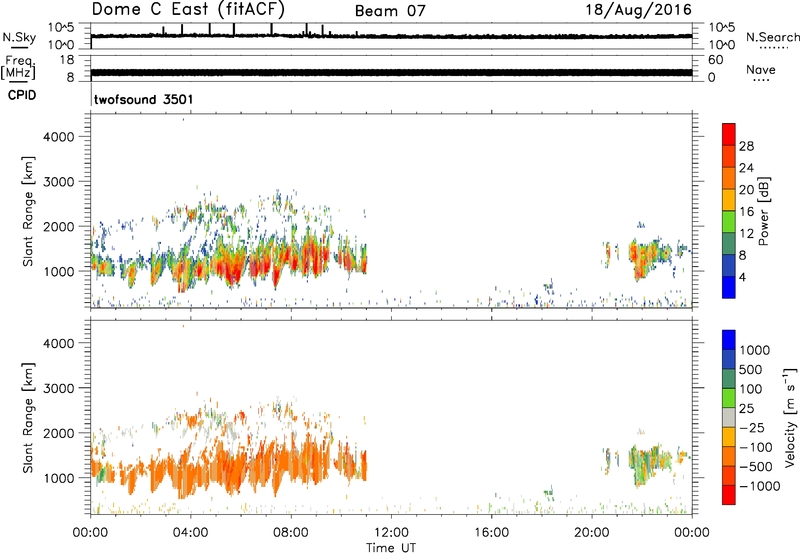Image resolution: width=800 pixels, height=554 pixels.
Task: Click the '16' power colorbar label
Action: coord(746,212)
